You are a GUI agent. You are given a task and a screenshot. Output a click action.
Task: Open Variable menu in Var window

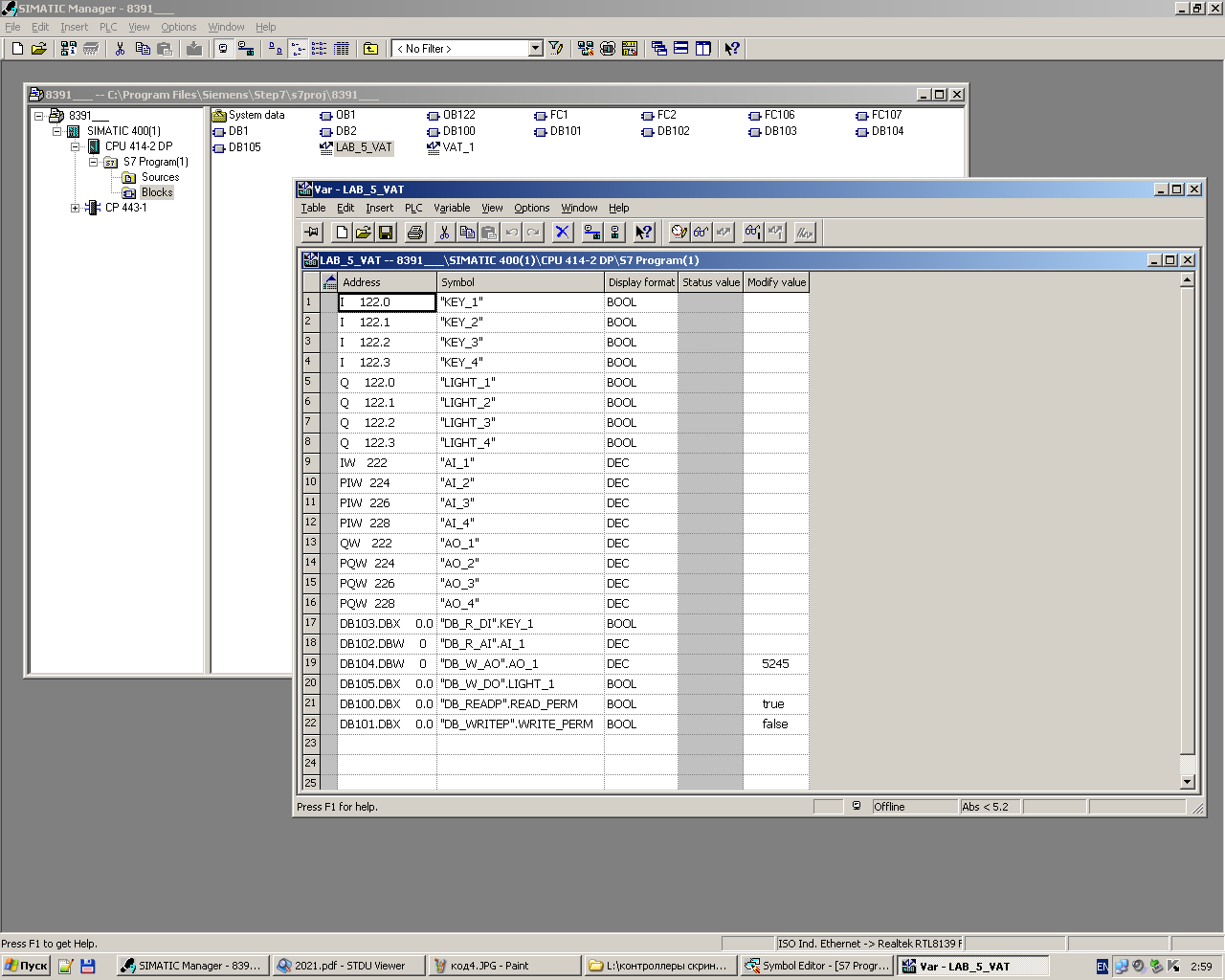click(452, 208)
